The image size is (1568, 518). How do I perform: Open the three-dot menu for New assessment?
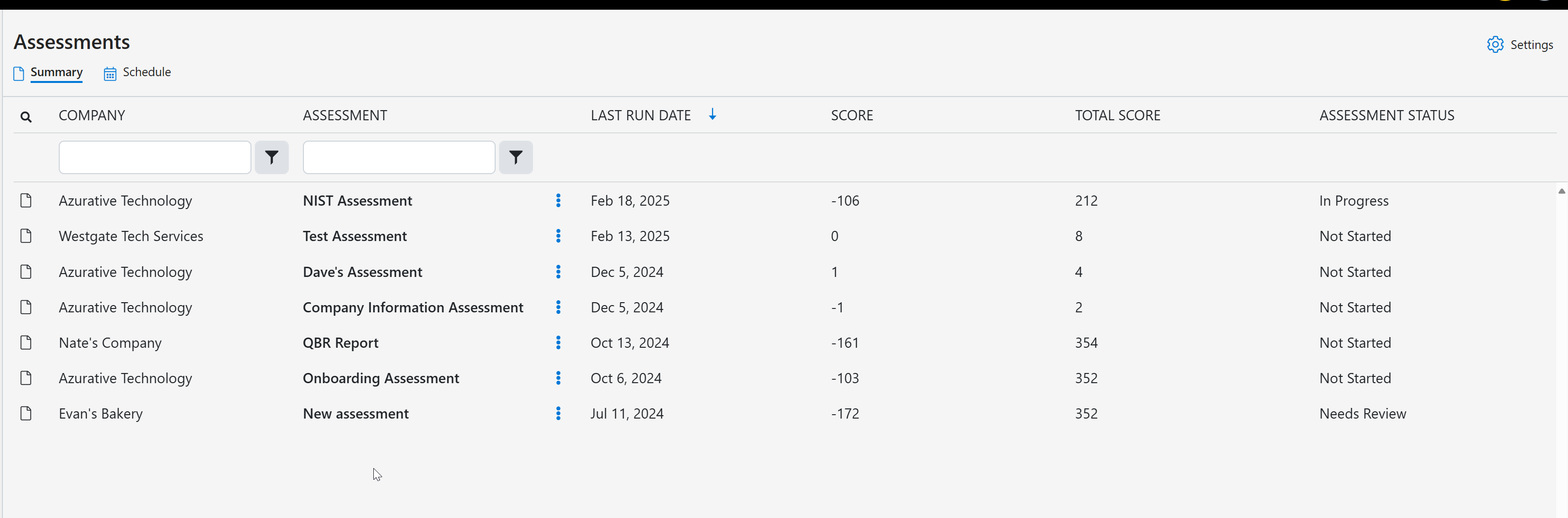click(x=558, y=413)
